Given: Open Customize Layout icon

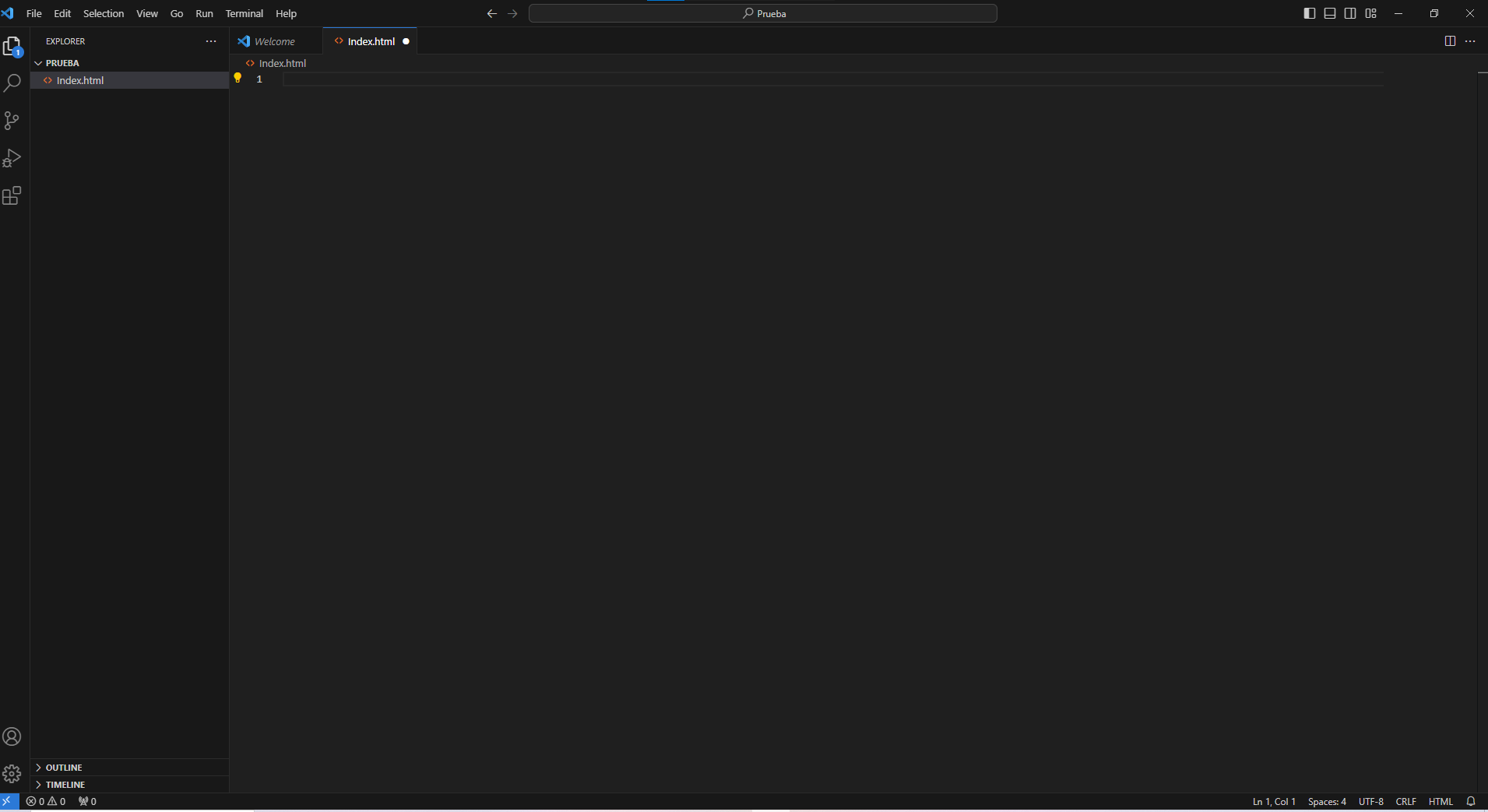Looking at the screenshot, I should pyautogui.click(x=1371, y=13).
